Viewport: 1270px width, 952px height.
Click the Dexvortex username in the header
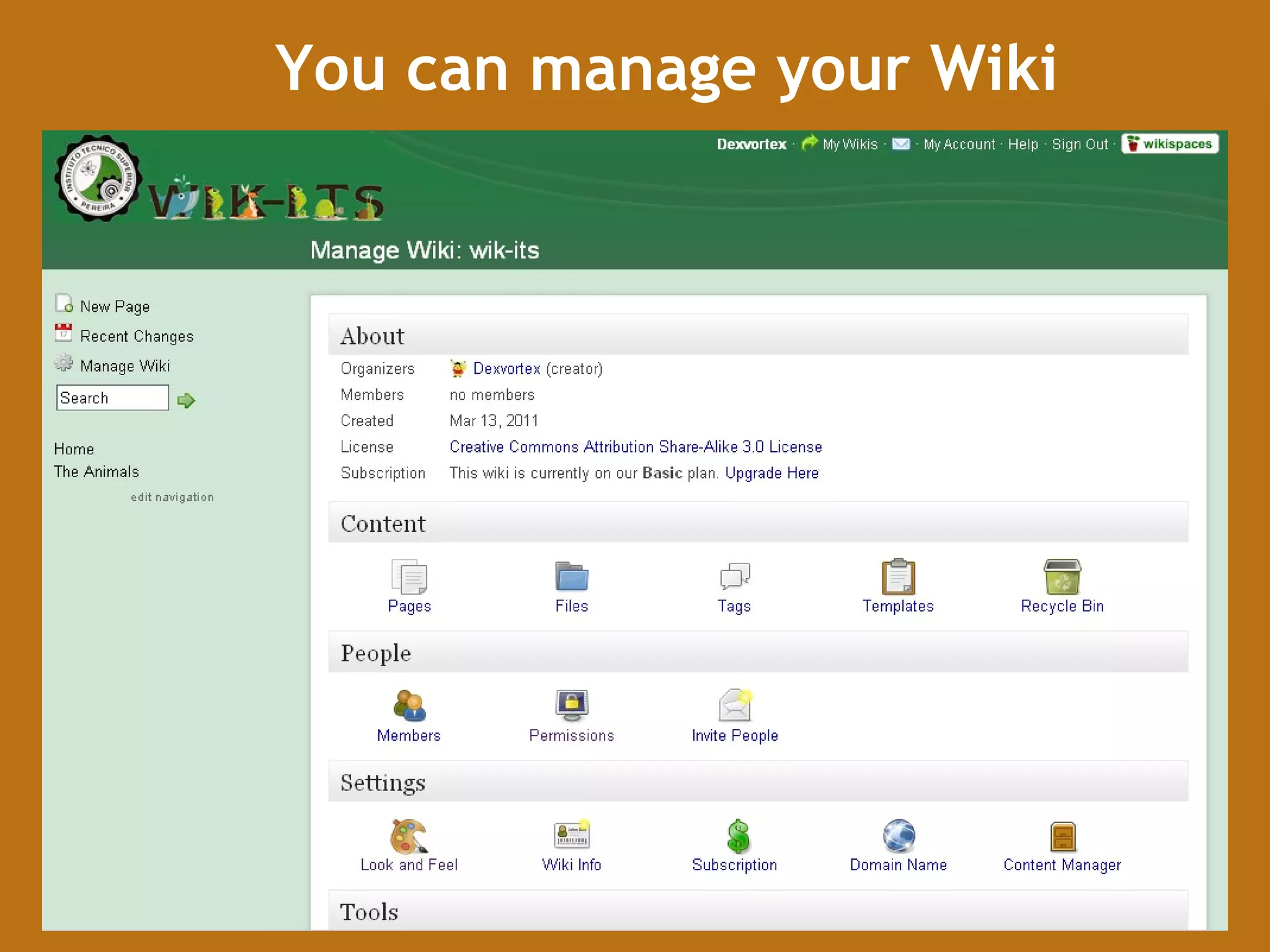(752, 144)
